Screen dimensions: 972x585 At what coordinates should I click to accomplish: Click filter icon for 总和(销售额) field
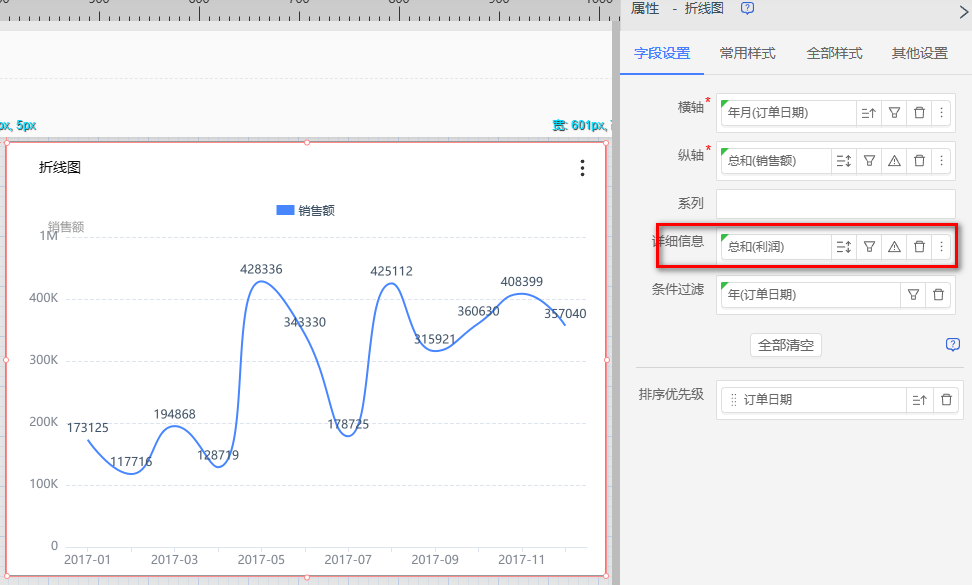870,160
